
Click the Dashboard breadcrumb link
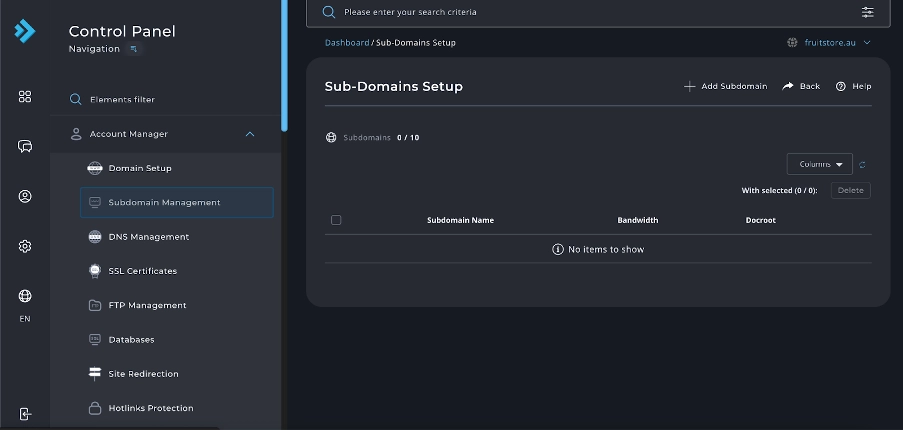pyautogui.click(x=346, y=43)
